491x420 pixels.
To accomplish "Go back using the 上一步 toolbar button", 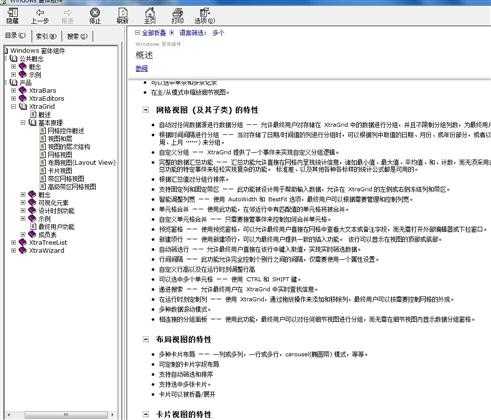I will (40, 16).
